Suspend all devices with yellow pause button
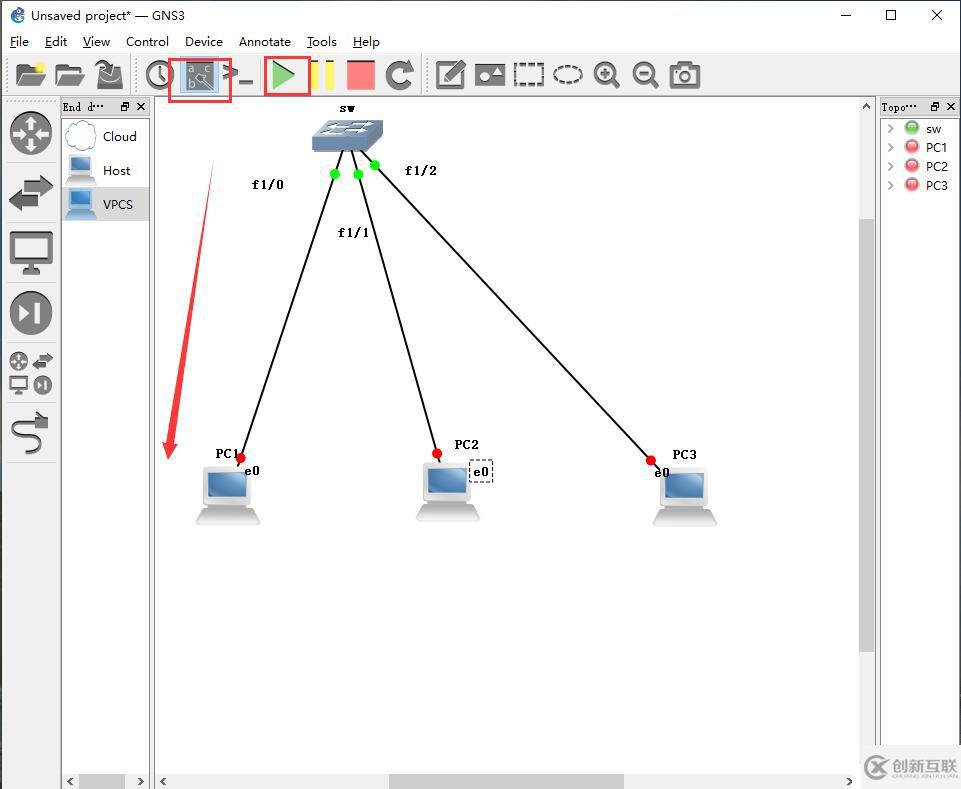 pos(322,75)
